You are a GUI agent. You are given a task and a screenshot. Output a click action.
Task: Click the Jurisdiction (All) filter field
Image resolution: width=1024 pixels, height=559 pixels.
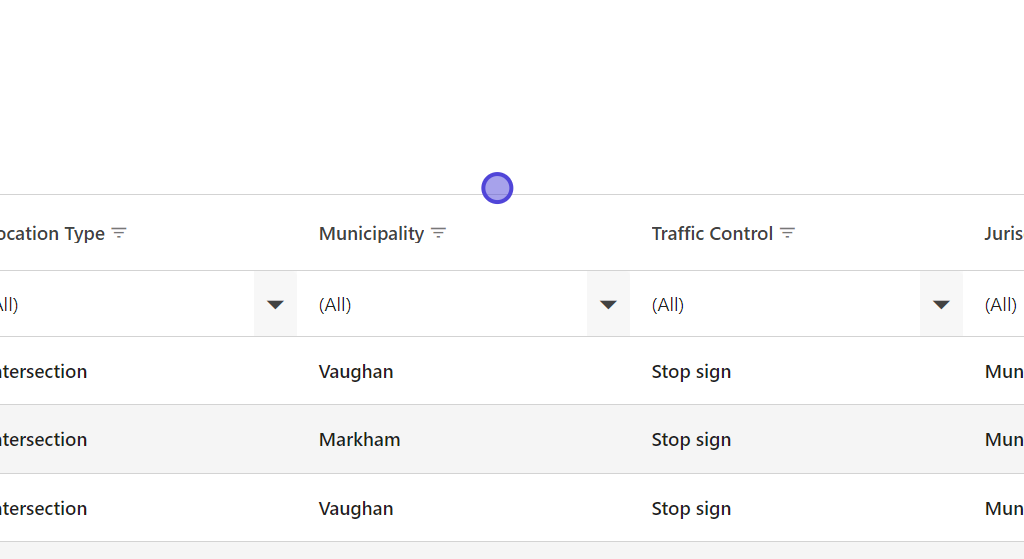click(x=1001, y=304)
